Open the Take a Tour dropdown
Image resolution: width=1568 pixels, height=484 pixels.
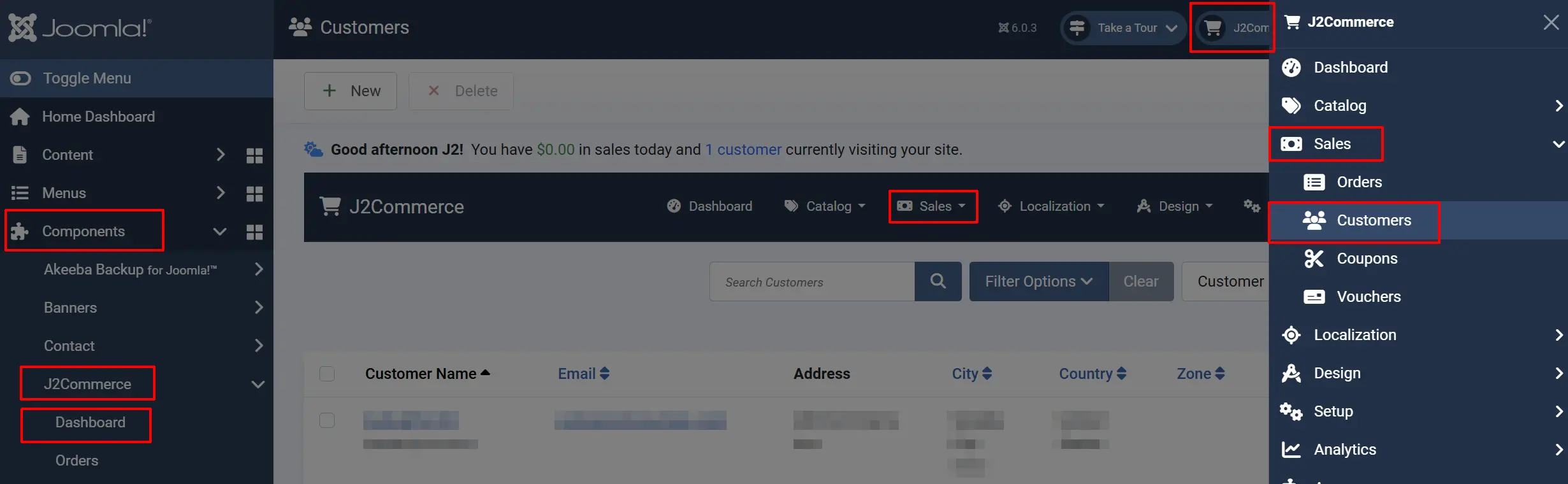point(1123,28)
